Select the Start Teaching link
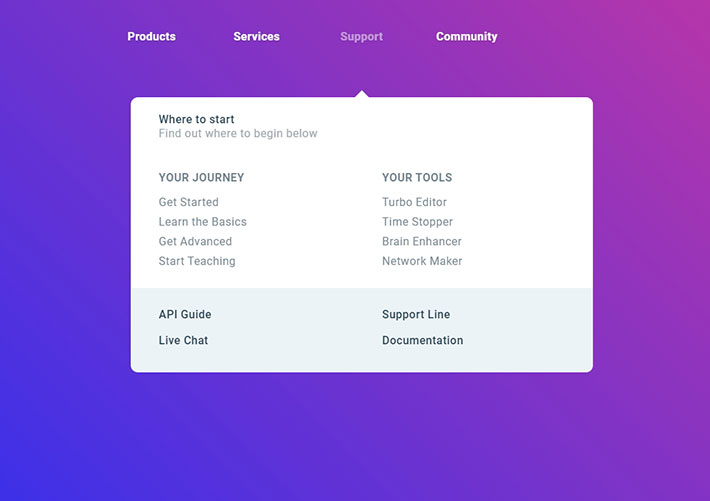Viewport: 710px width, 501px height. (197, 261)
